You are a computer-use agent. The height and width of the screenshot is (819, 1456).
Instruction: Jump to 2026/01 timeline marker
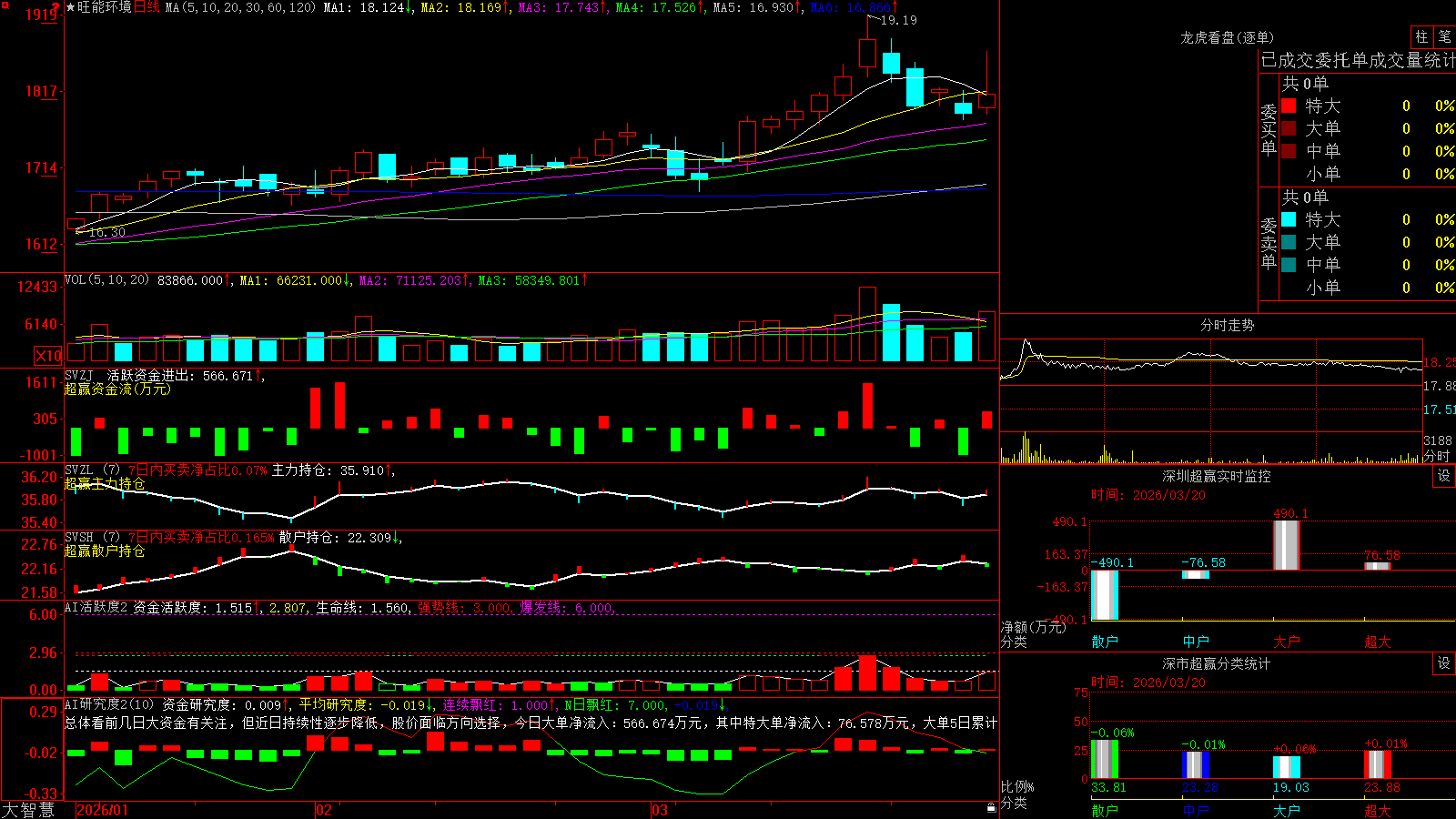pyautogui.click(x=103, y=810)
